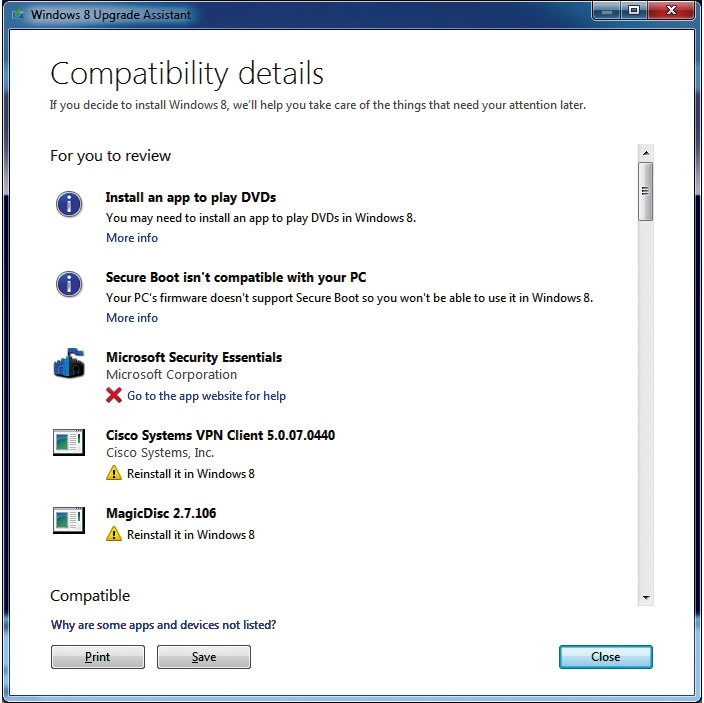This screenshot has height=703, width=704.
Task: Click the MagicDisc app icon
Action: (69, 520)
